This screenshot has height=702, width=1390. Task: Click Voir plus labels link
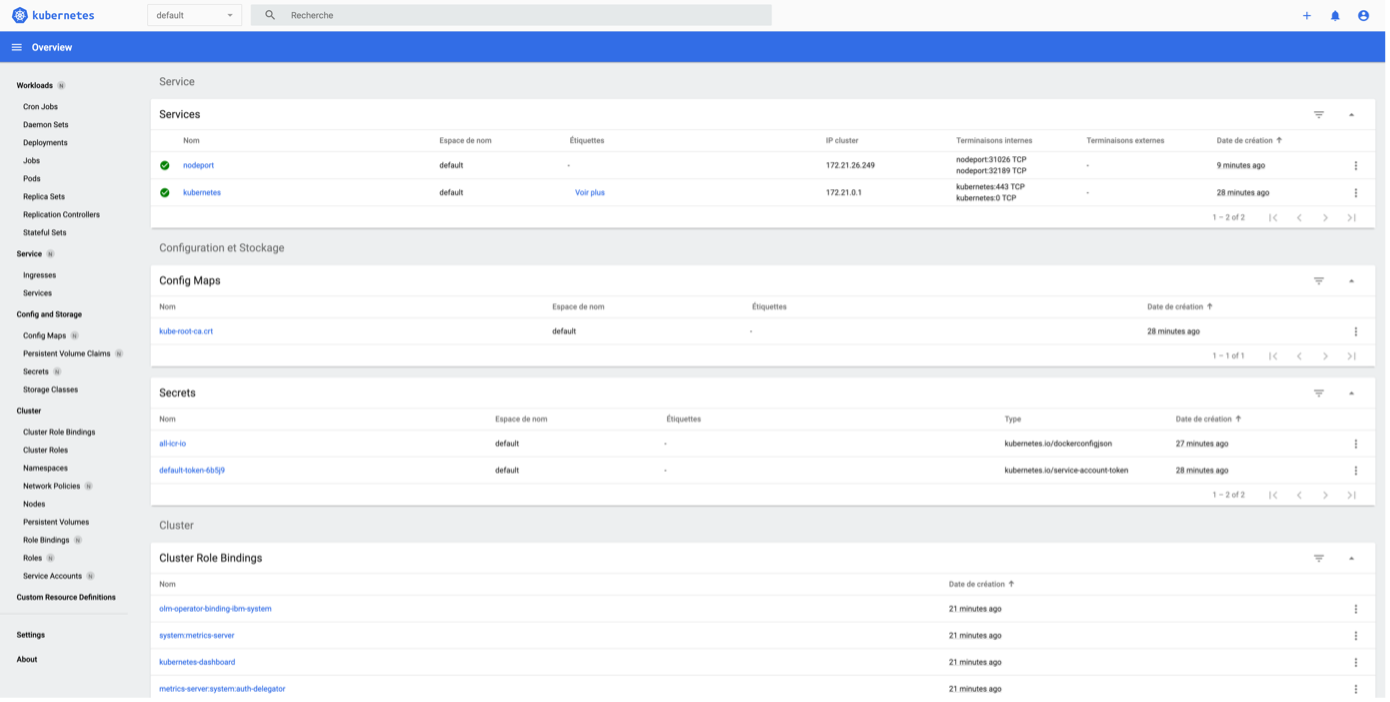[x=590, y=193]
